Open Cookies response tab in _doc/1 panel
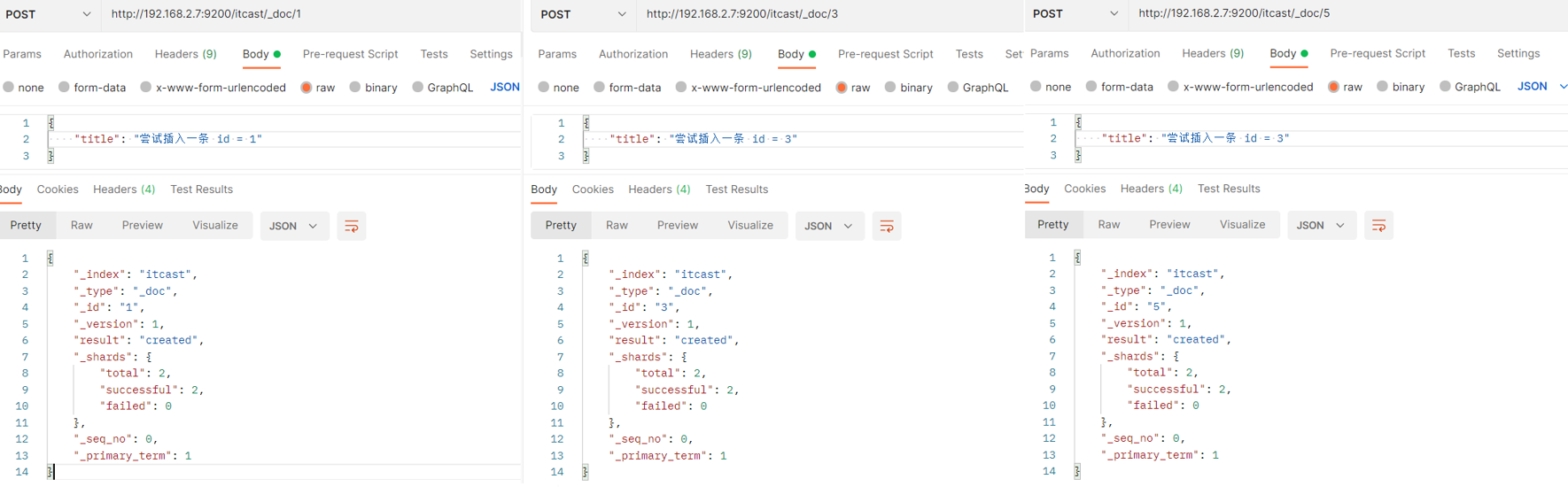This screenshot has width=1568, height=487. [58, 189]
